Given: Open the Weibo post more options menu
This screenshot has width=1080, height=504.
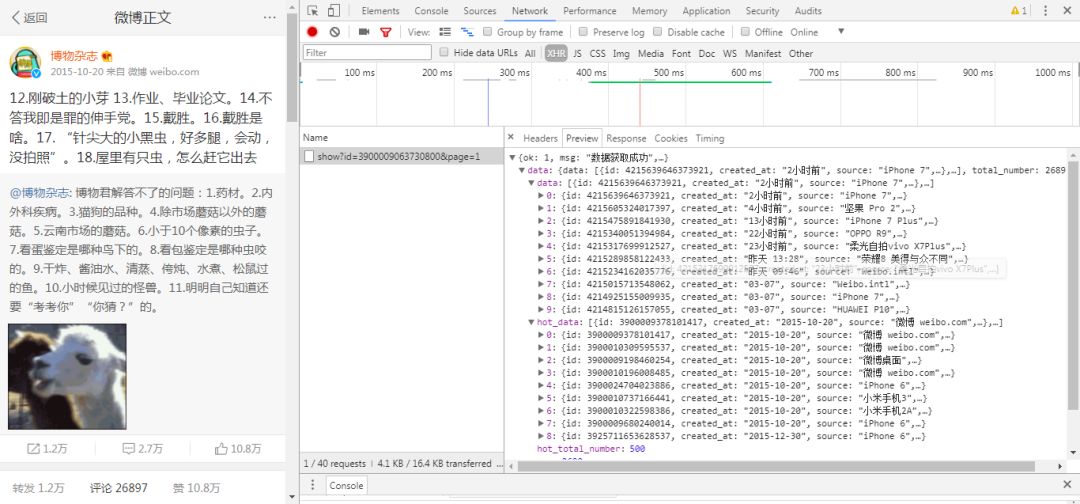Looking at the screenshot, I should point(269,18).
